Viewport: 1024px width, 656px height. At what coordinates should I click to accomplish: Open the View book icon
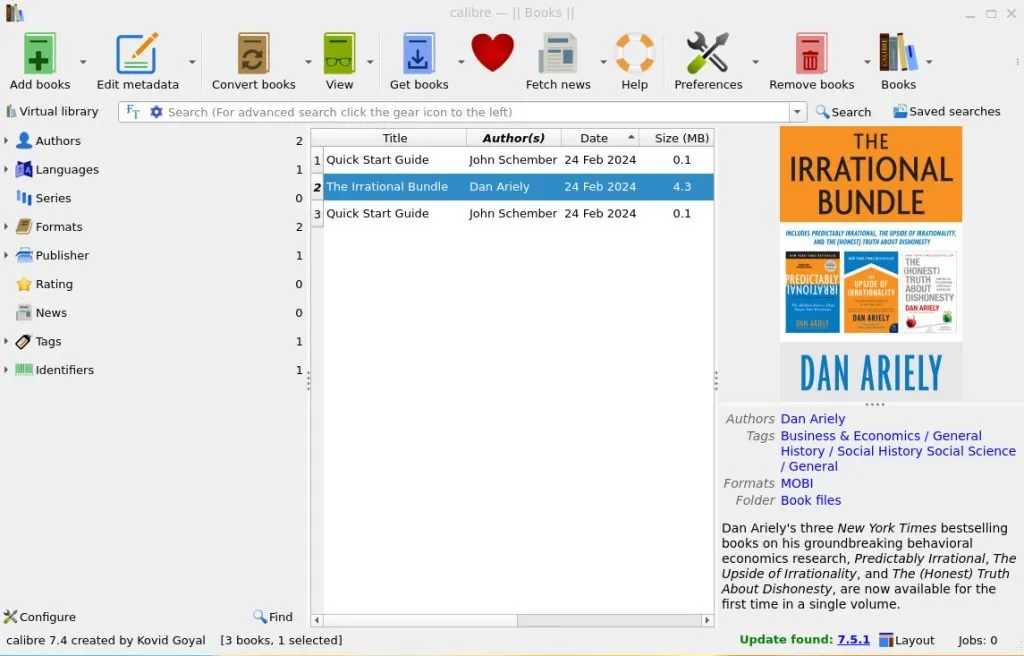click(x=340, y=54)
